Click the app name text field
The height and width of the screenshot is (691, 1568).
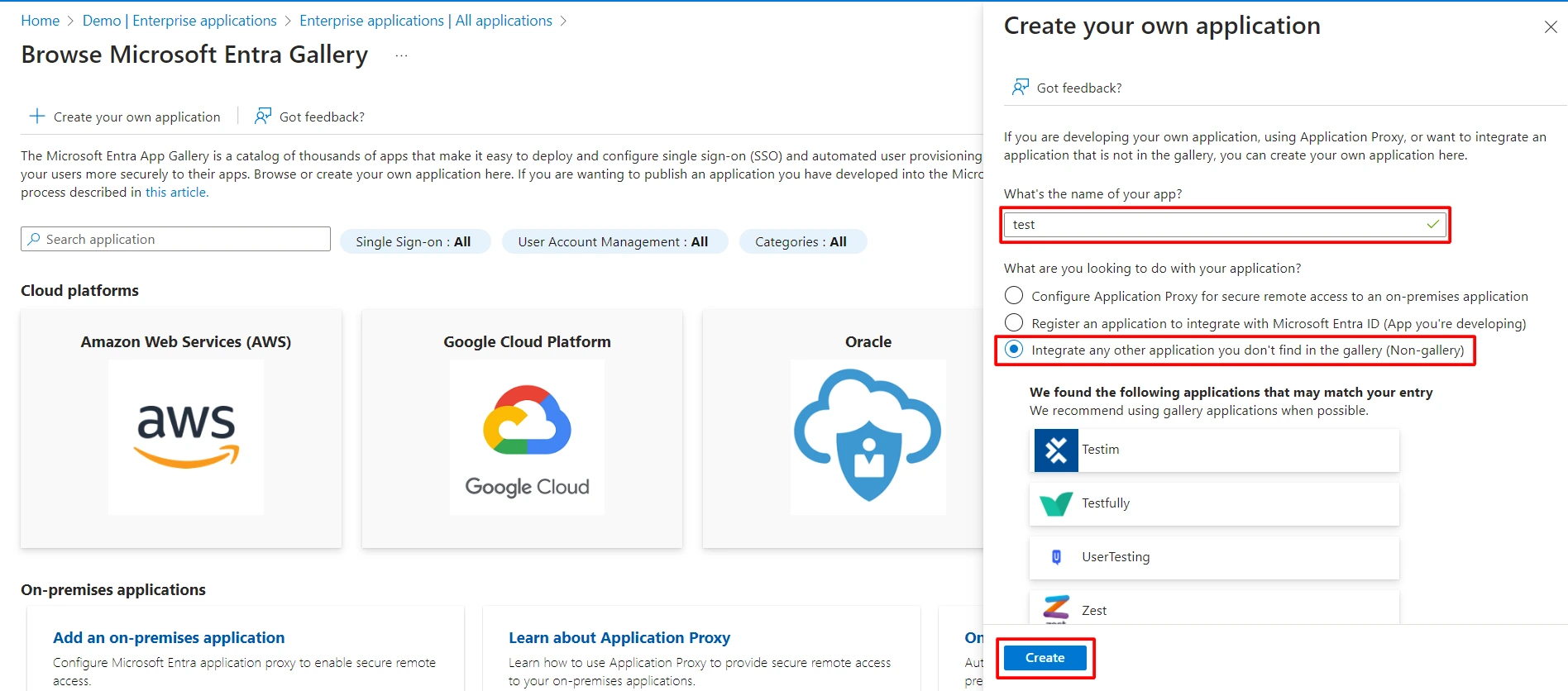tap(1225, 225)
